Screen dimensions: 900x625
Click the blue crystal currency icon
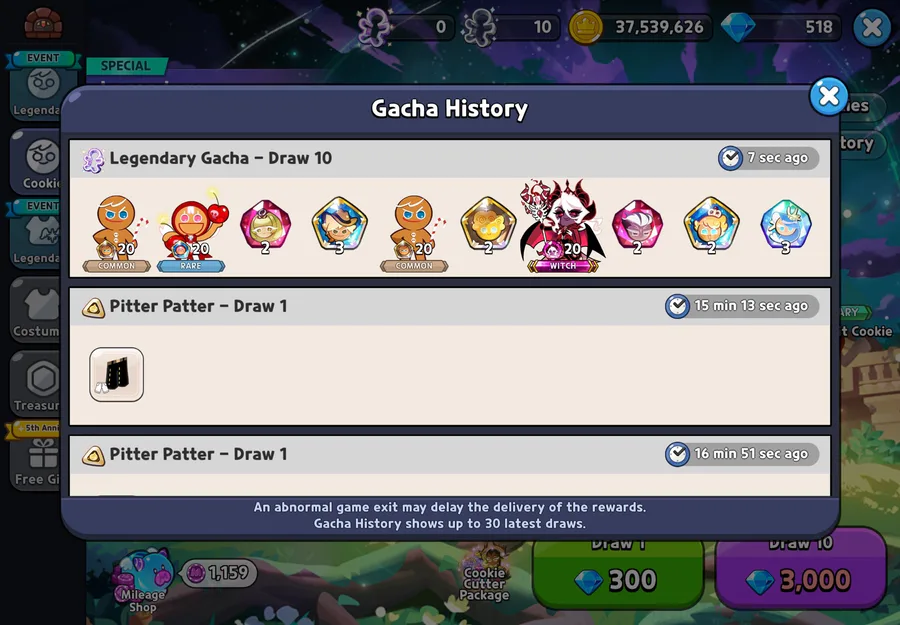738,27
